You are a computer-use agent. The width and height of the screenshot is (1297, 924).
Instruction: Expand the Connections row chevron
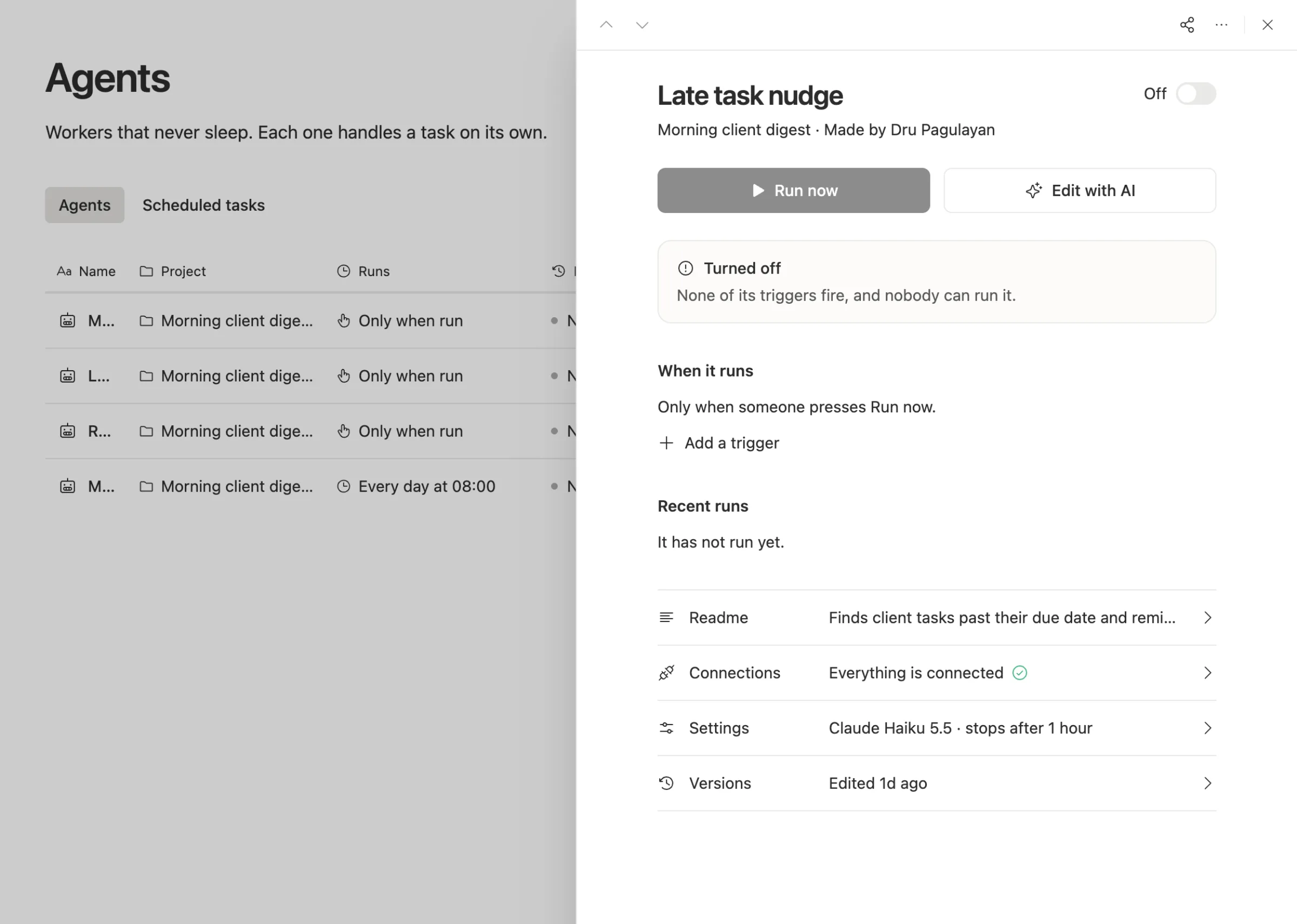coord(1207,673)
